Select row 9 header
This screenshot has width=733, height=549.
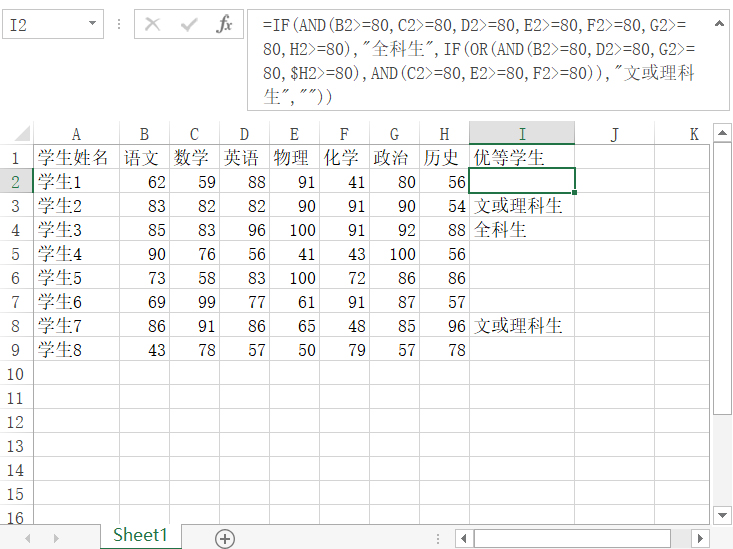coord(16,349)
